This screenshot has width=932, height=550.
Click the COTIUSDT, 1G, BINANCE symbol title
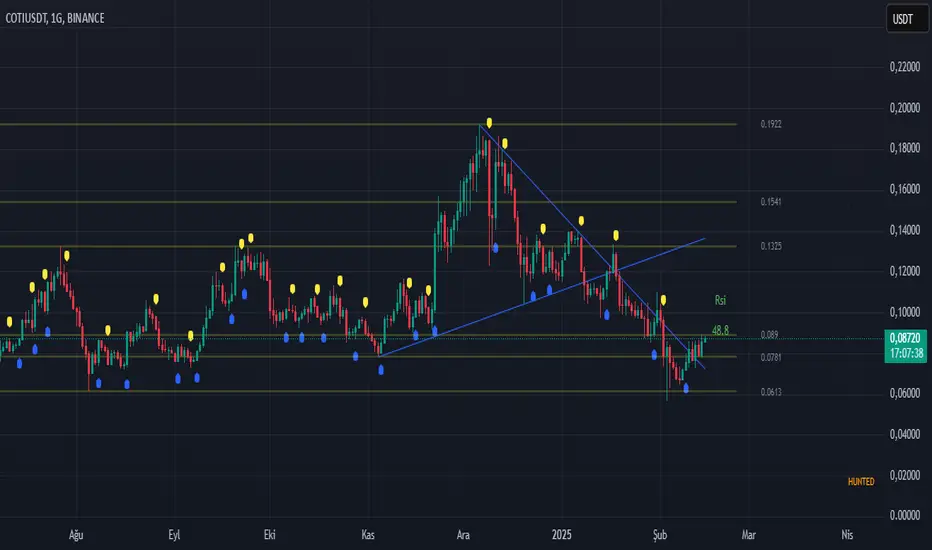[x=55, y=18]
